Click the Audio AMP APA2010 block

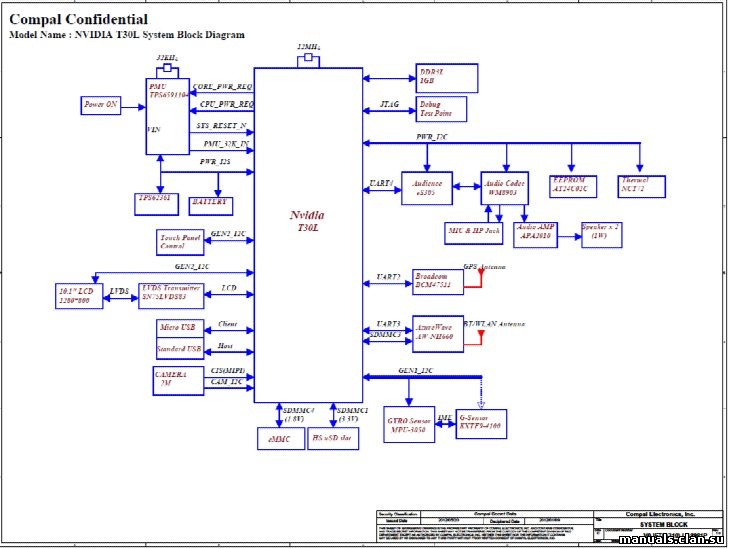pyautogui.click(x=535, y=235)
